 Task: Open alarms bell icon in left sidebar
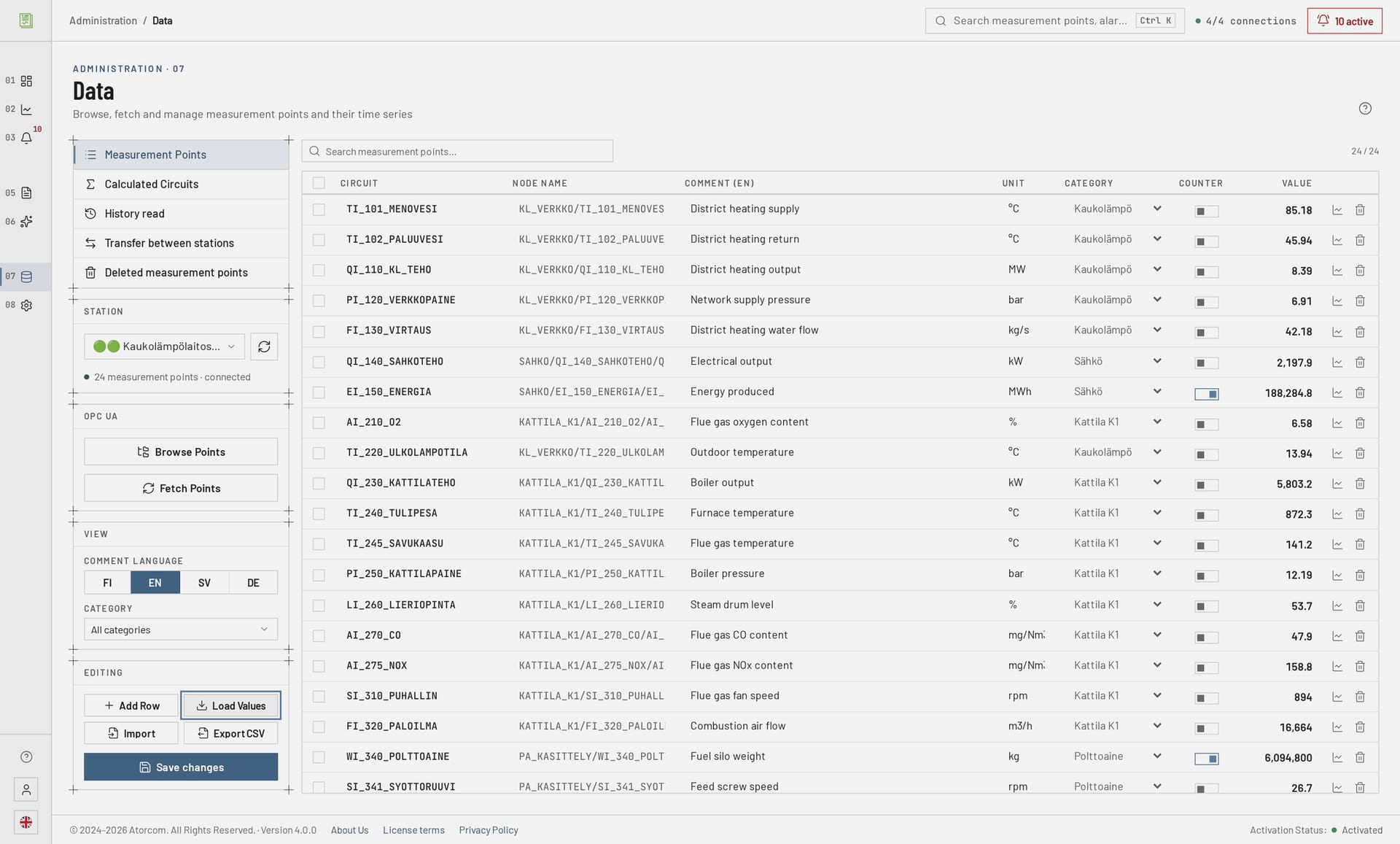pos(26,138)
